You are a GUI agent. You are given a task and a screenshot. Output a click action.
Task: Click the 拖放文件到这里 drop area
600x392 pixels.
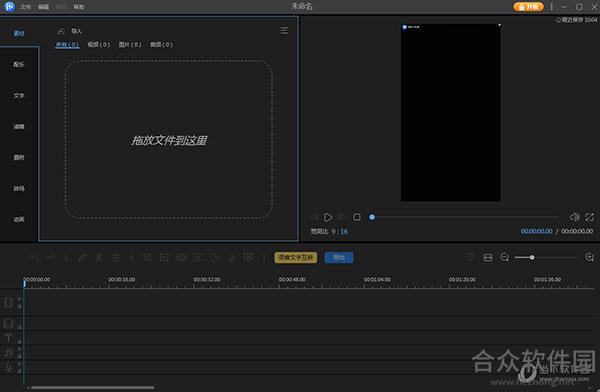coord(169,140)
